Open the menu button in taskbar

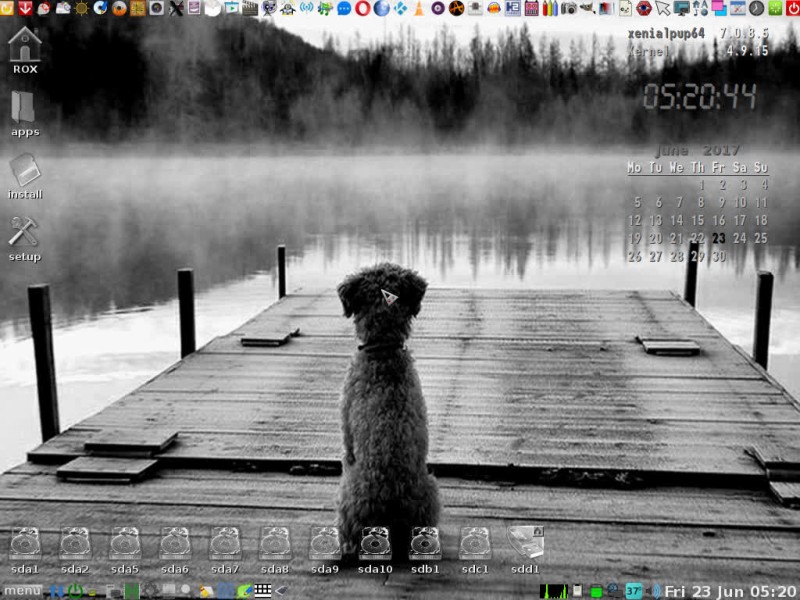point(22,591)
